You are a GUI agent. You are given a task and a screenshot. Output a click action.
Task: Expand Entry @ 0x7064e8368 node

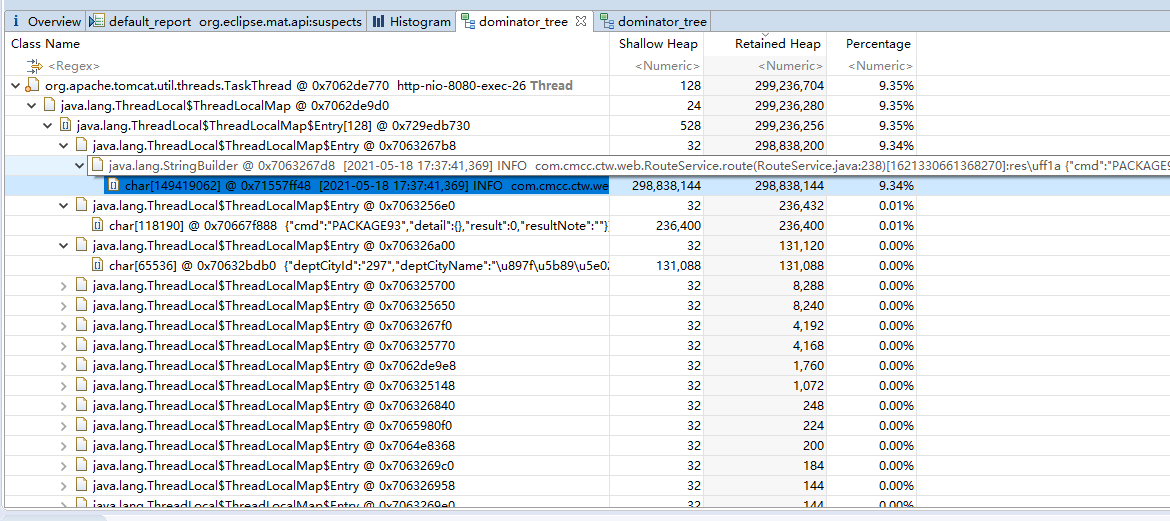click(63, 446)
